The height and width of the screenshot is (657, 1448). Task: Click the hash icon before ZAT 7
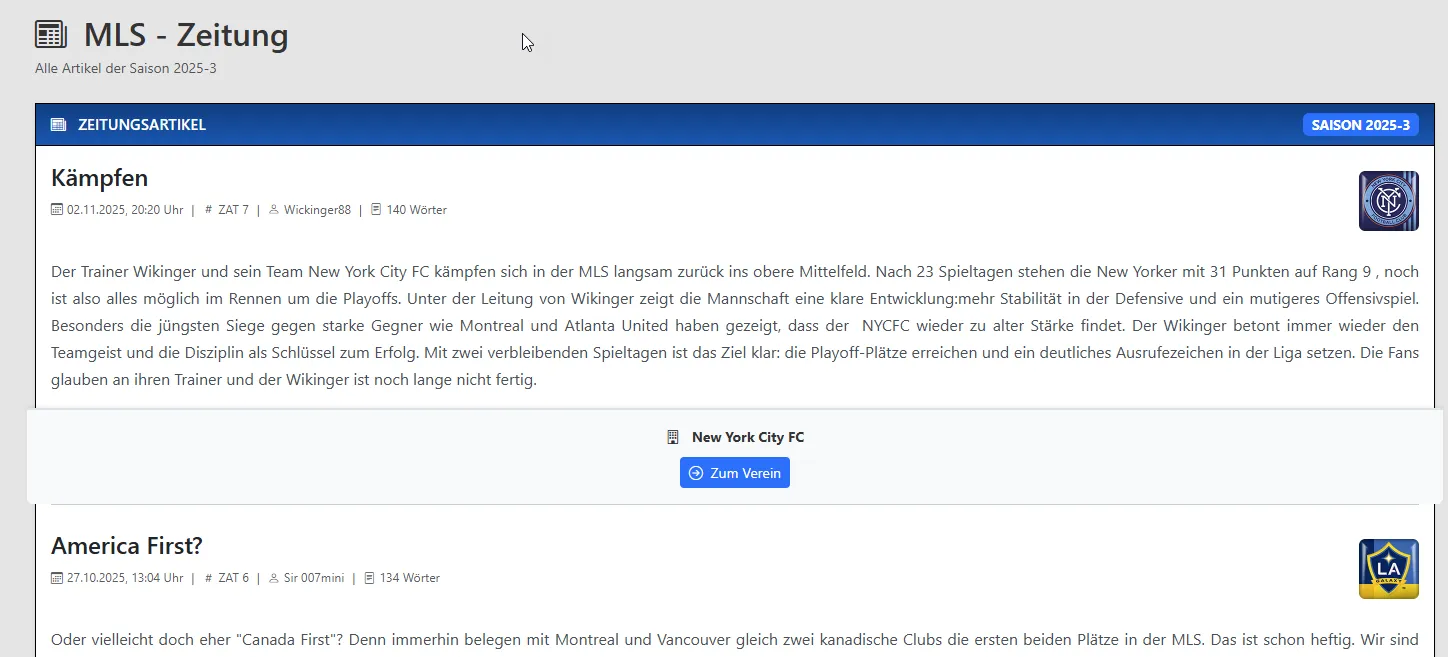[208, 210]
